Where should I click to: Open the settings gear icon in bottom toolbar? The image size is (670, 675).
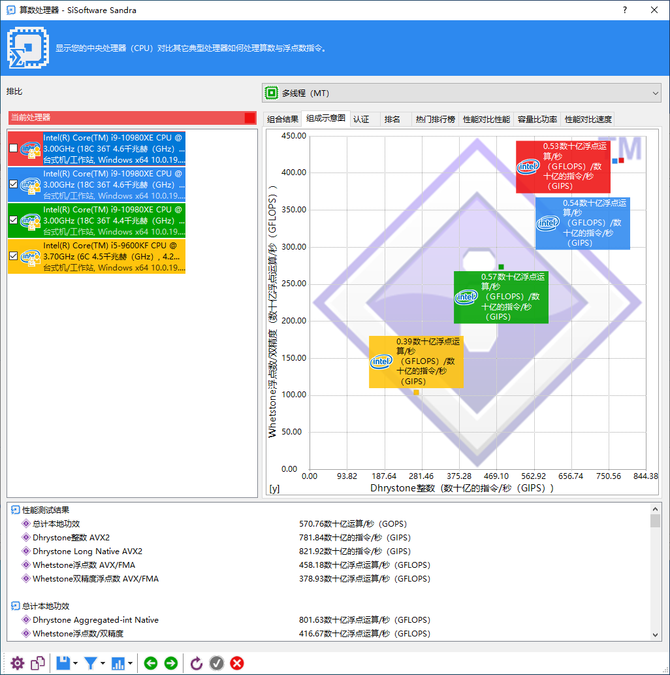click(18, 663)
